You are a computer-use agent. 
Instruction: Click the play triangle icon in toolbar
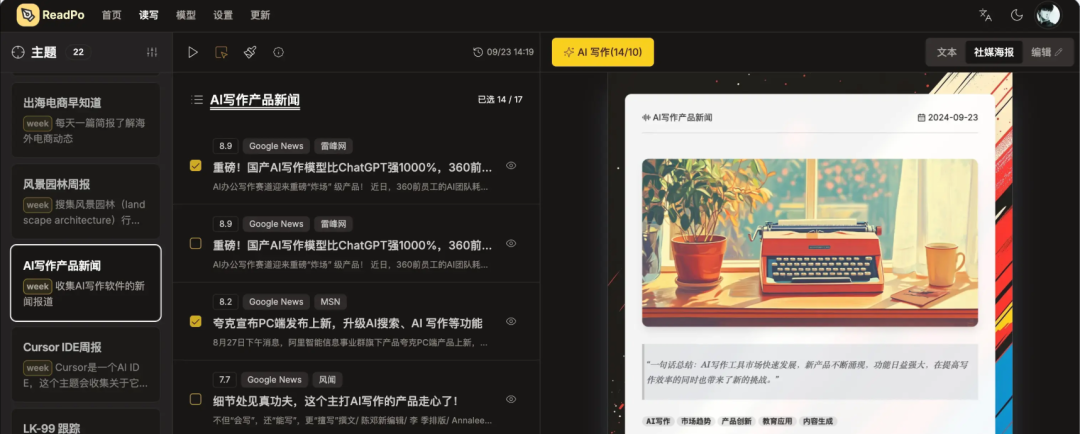(193, 52)
